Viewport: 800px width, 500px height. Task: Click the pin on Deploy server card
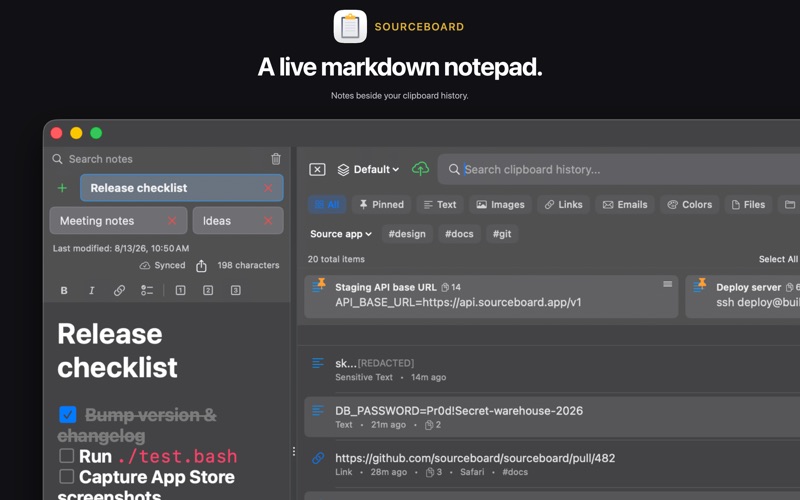(x=703, y=282)
